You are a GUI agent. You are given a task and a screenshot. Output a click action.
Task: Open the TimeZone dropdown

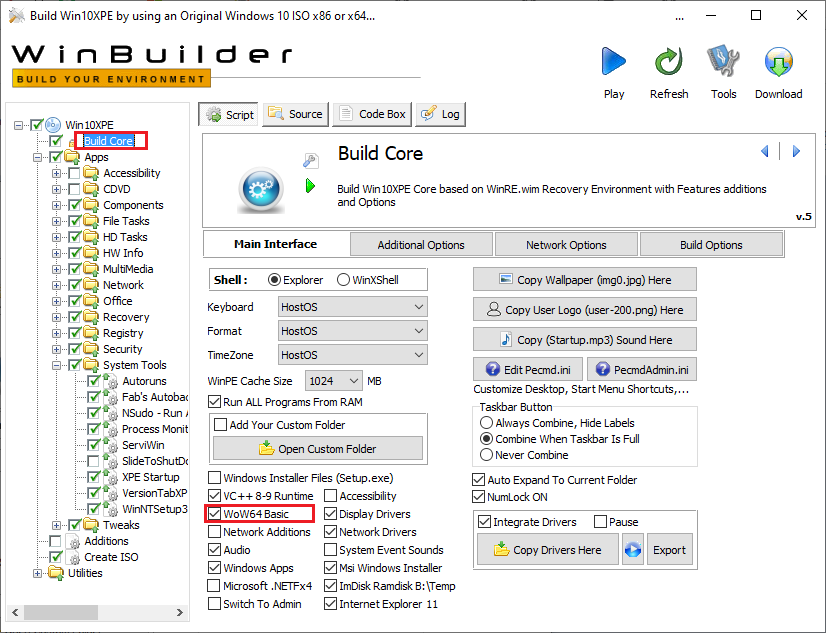pyautogui.click(x=352, y=355)
